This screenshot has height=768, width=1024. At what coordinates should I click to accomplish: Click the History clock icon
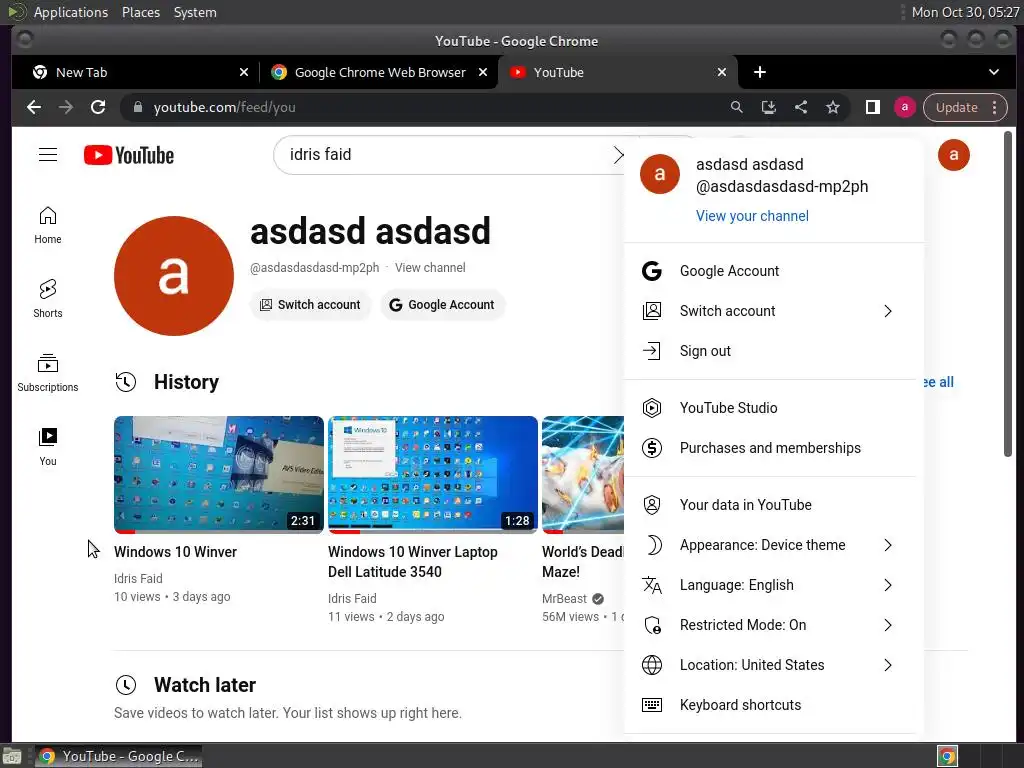pos(125,382)
